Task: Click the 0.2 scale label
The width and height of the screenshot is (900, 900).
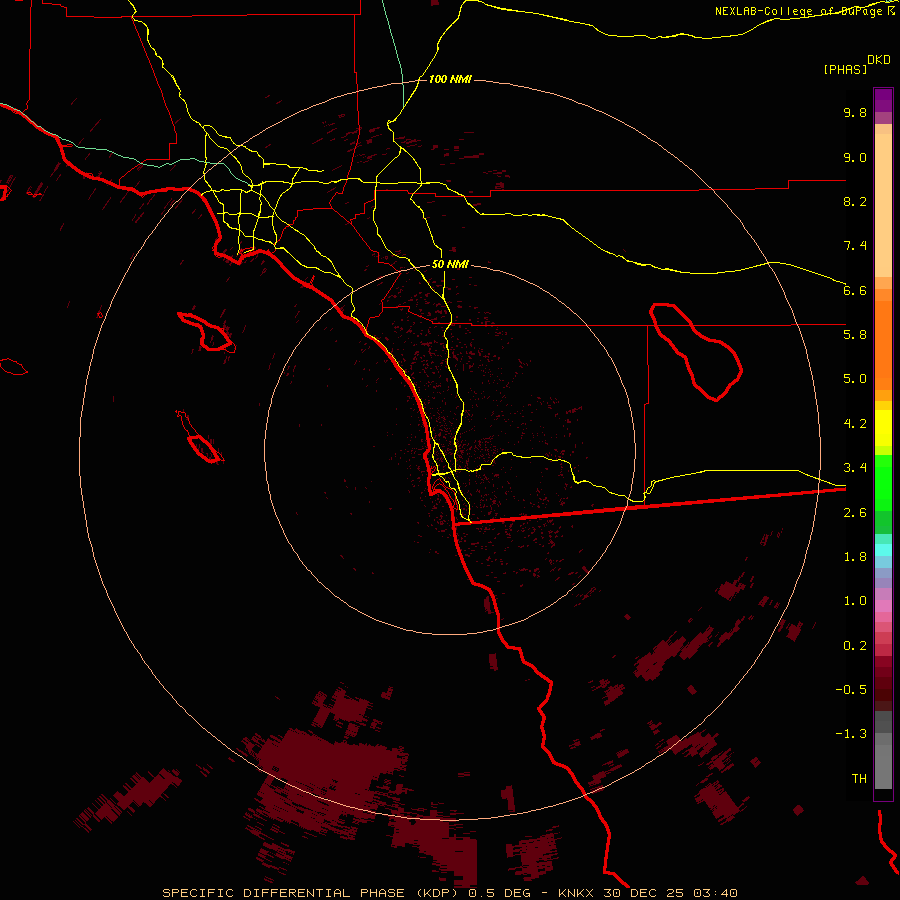Action: pyautogui.click(x=855, y=646)
